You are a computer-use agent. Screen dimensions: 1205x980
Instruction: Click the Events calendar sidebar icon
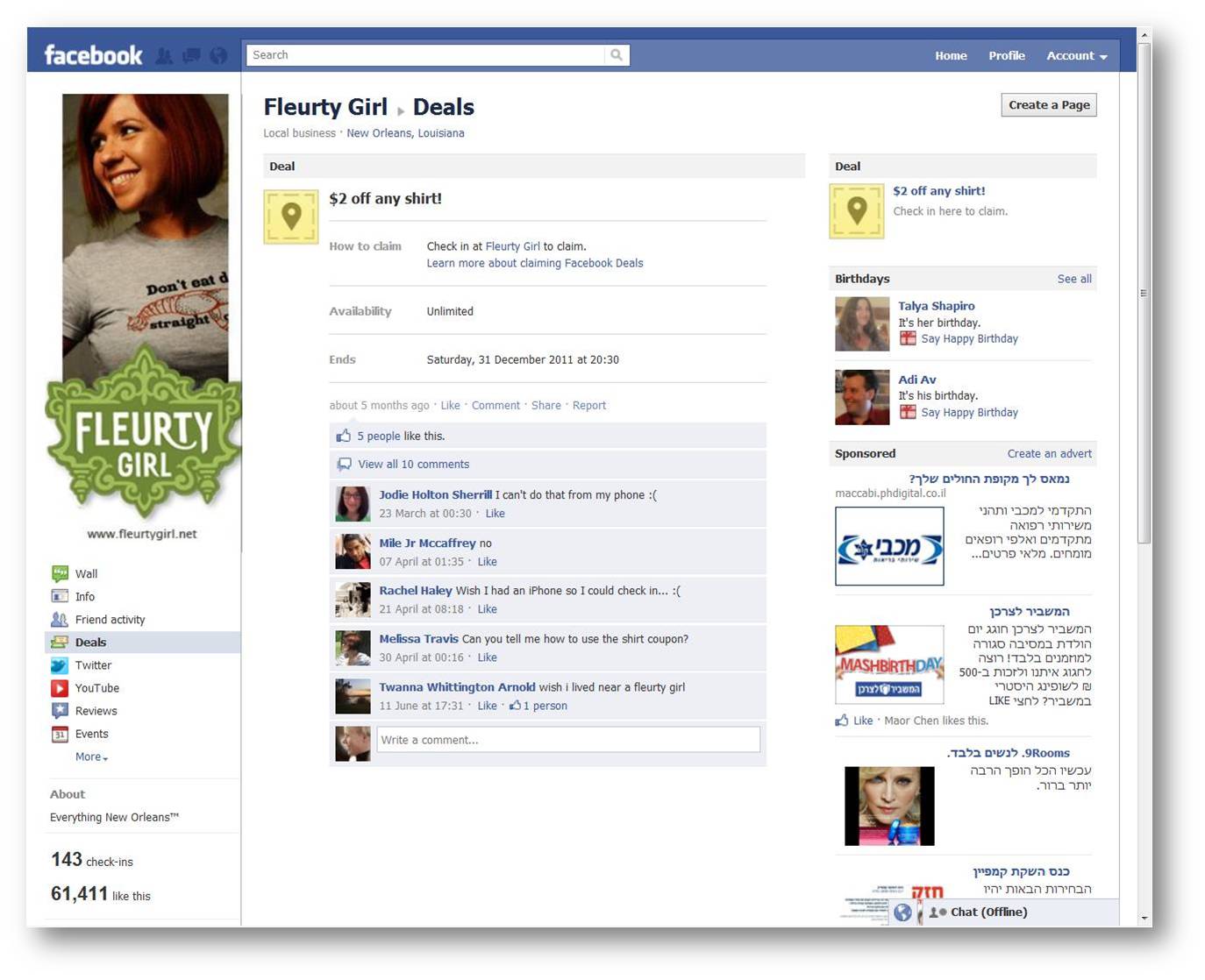(x=60, y=735)
